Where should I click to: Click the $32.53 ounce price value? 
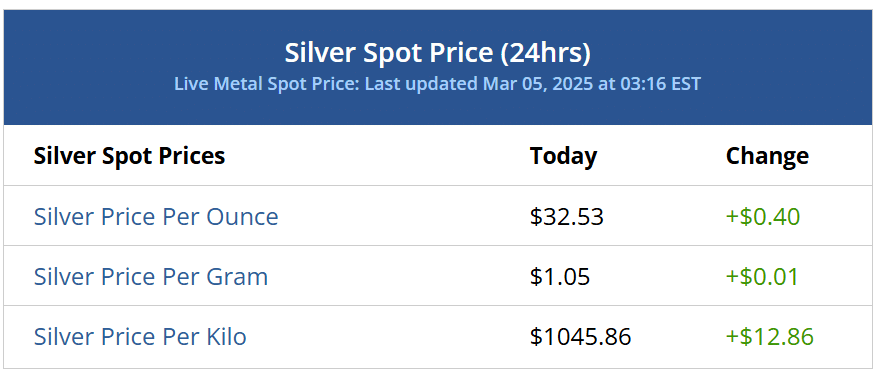click(567, 217)
